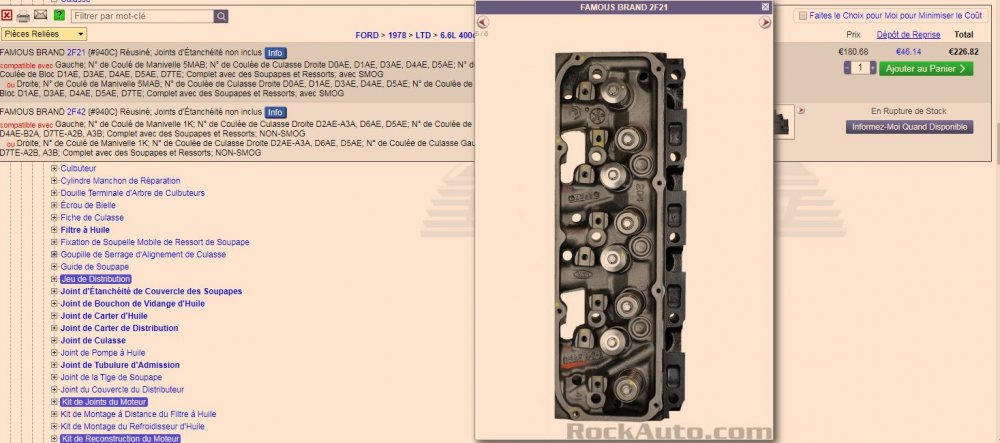Expand Fixation de Soupelle Mobile de Ressort

pos(54,242)
